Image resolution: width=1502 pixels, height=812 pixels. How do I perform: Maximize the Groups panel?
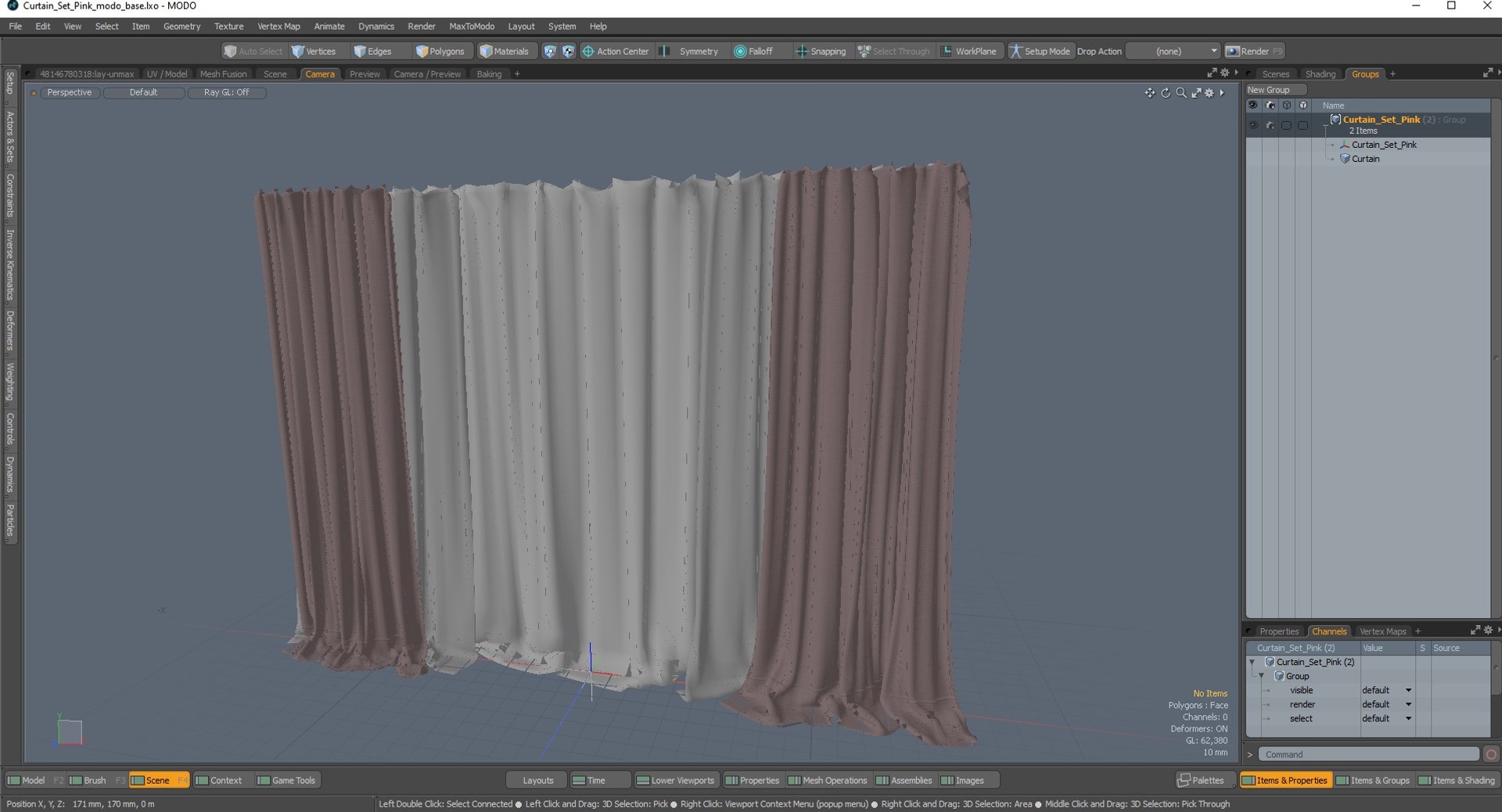(x=1487, y=74)
